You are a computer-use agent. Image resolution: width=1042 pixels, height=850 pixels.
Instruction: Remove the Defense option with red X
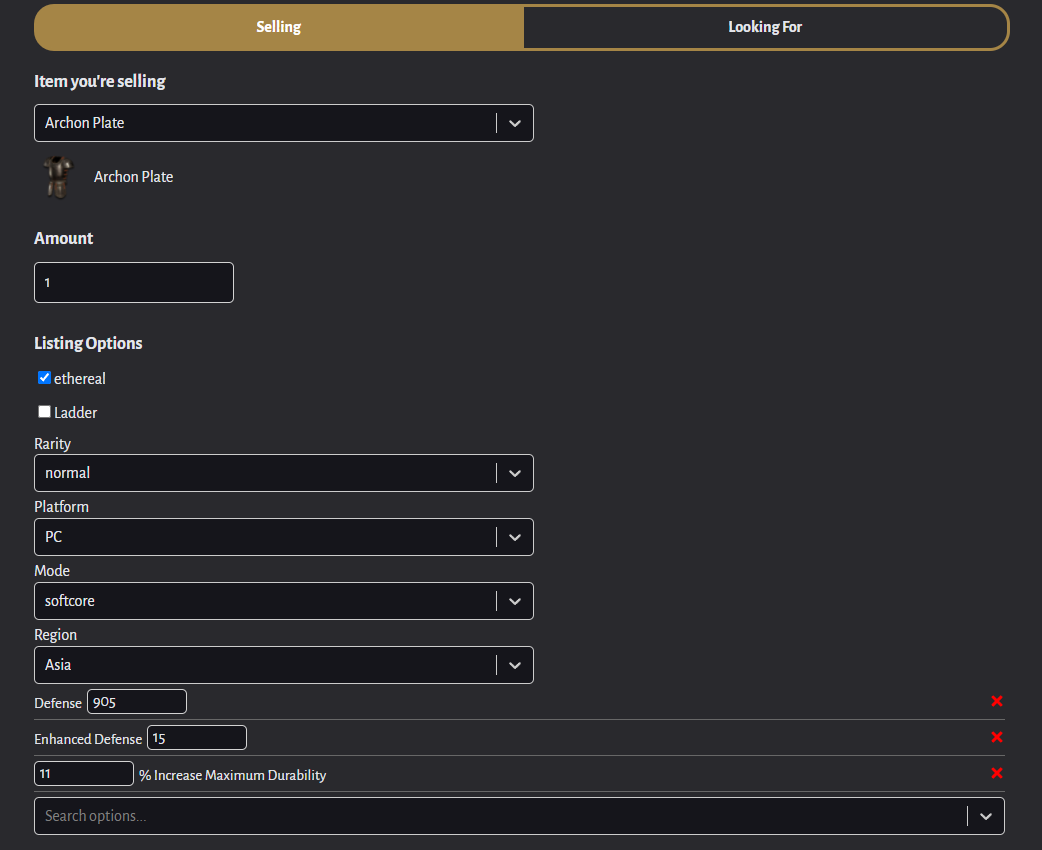pos(997,701)
